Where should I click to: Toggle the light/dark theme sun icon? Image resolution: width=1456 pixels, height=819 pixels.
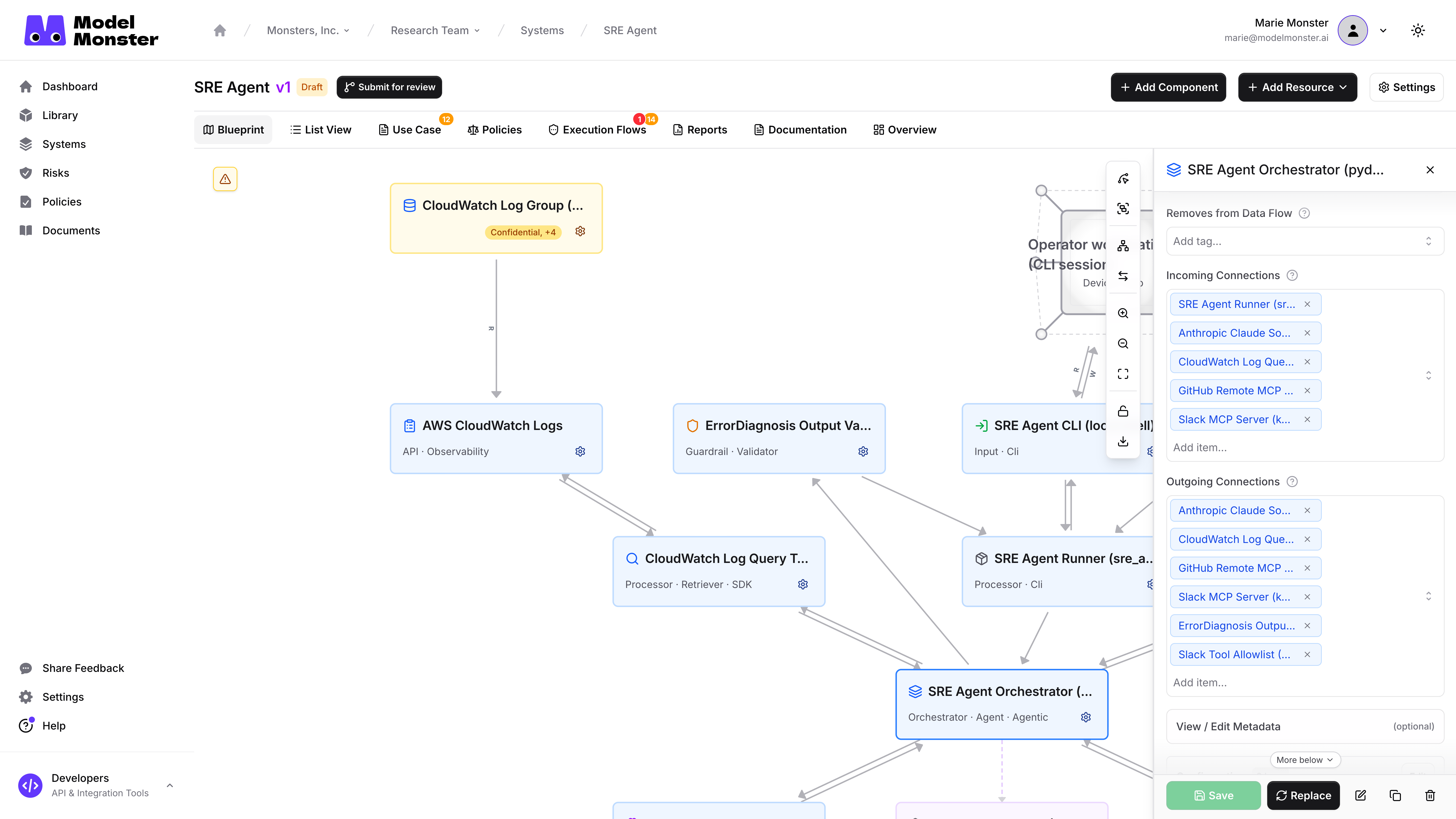(x=1418, y=31)
